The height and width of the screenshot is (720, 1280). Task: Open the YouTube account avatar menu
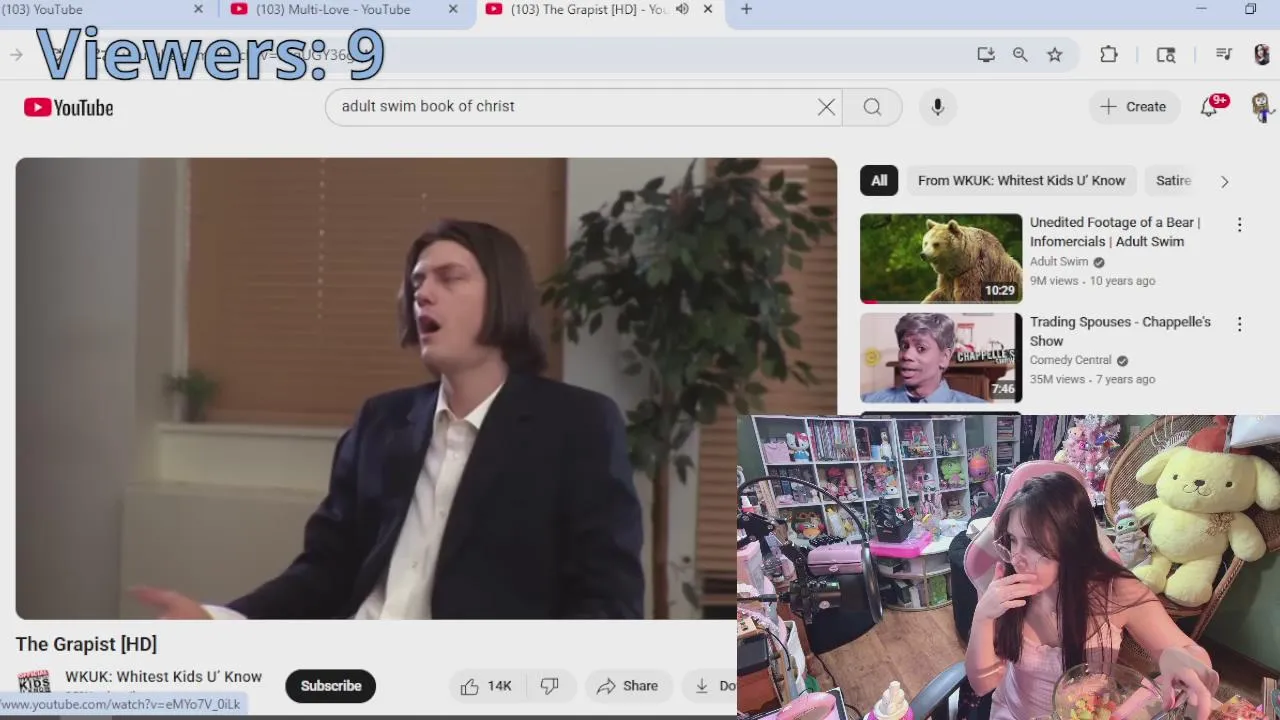[1260, 107]
